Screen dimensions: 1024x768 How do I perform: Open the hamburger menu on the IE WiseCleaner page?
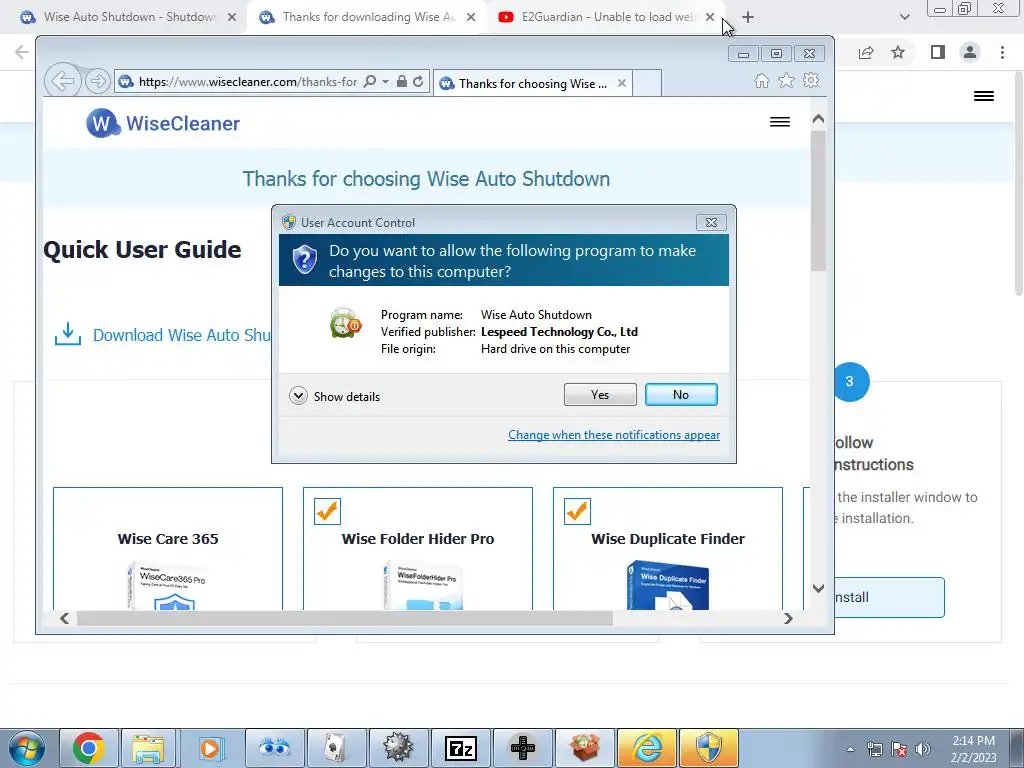coord(780,122)
